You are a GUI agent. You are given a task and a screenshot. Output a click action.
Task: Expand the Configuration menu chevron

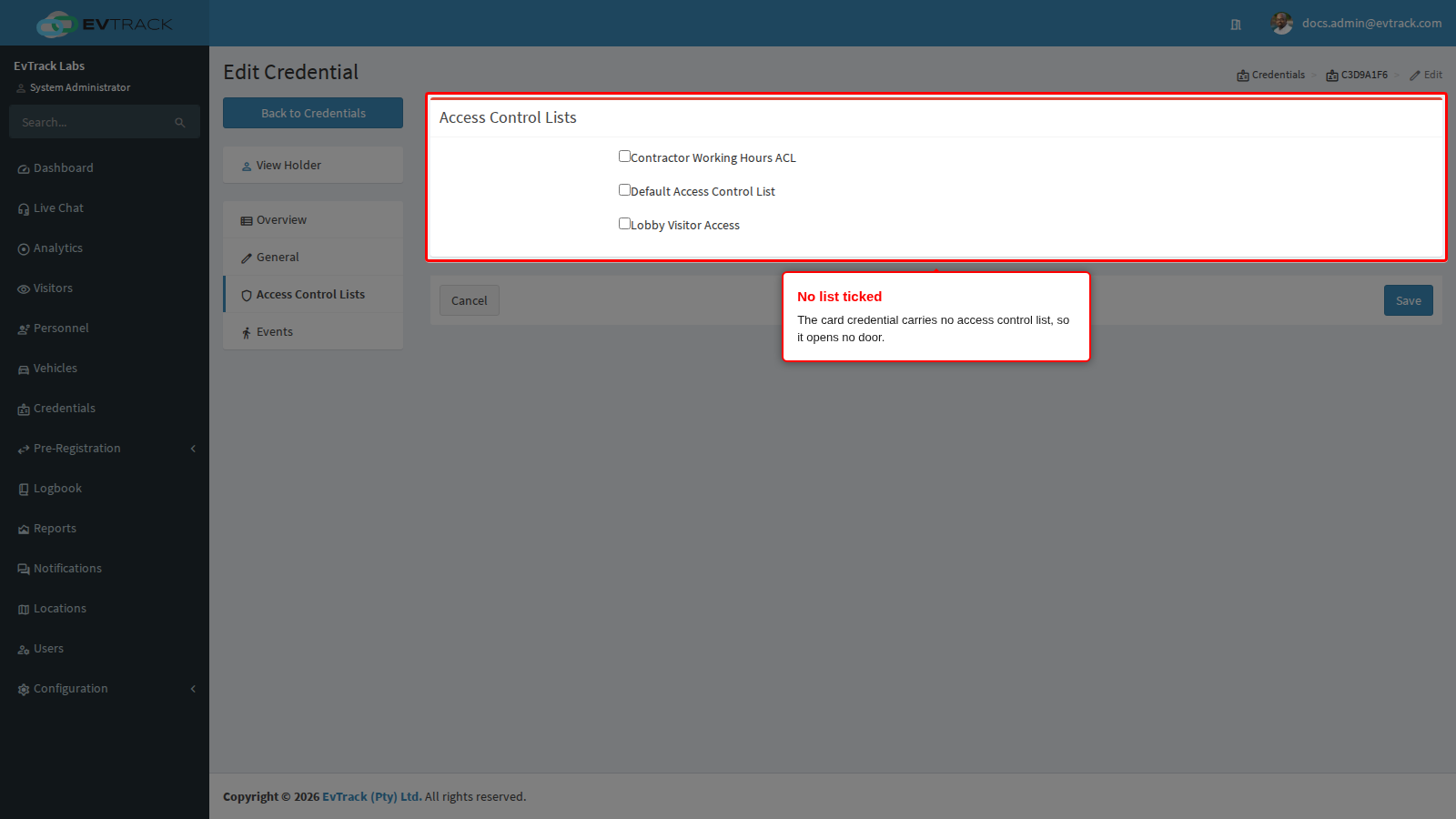(x=193, y=689)
